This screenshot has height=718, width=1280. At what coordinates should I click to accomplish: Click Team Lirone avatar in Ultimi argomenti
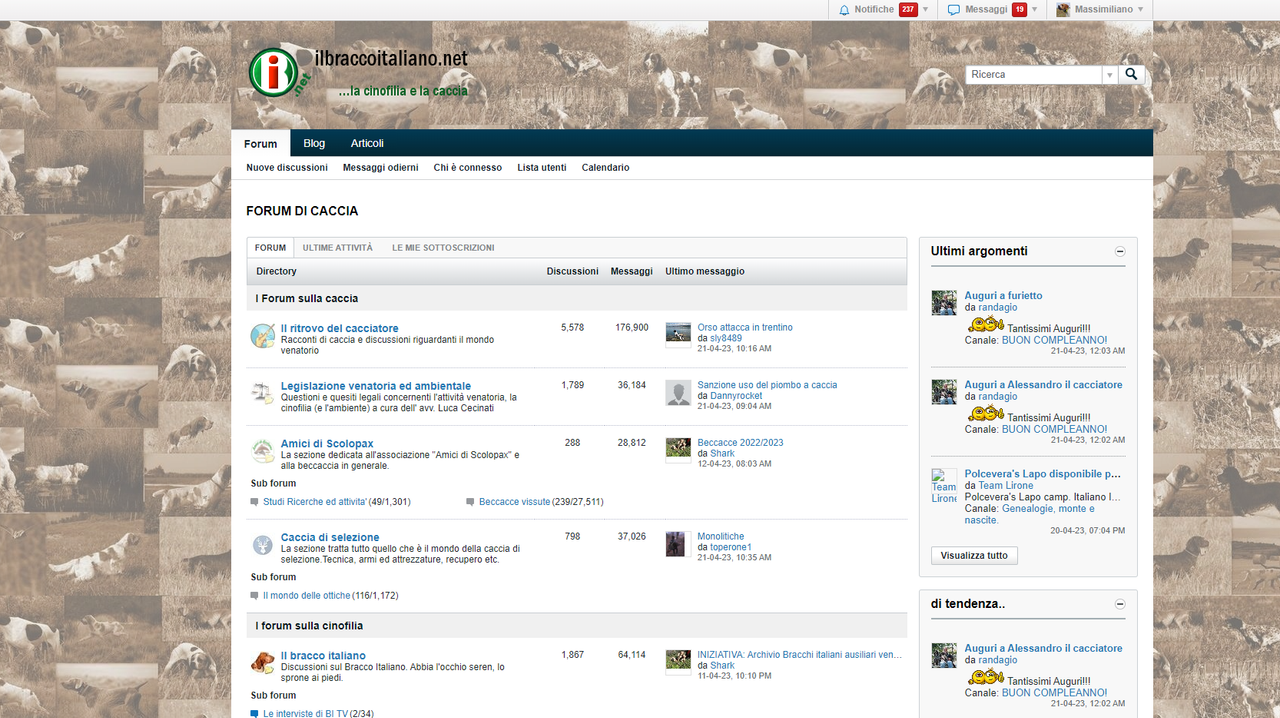944,486
